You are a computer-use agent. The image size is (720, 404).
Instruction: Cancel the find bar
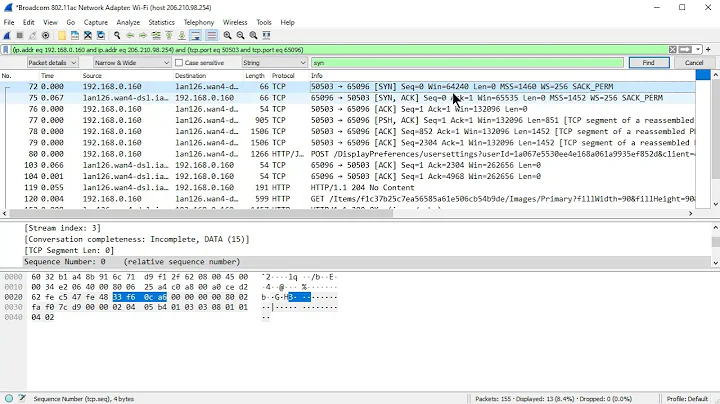(x=694, y=62)
